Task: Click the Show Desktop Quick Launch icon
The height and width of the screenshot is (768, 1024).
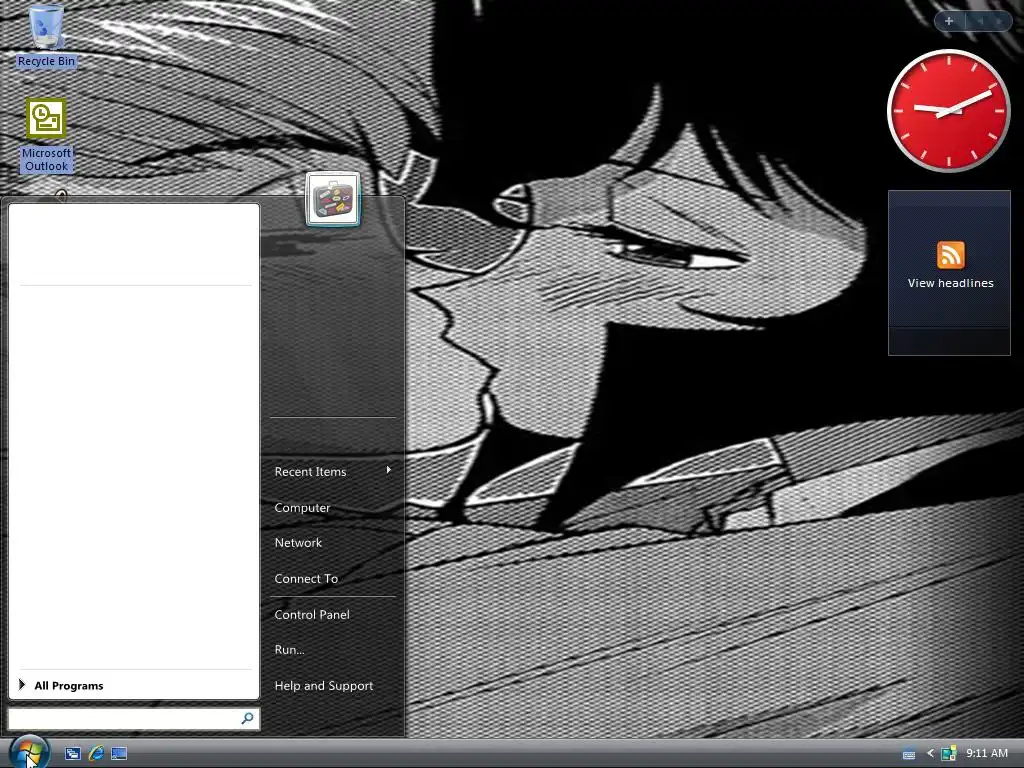Action: 119,754
